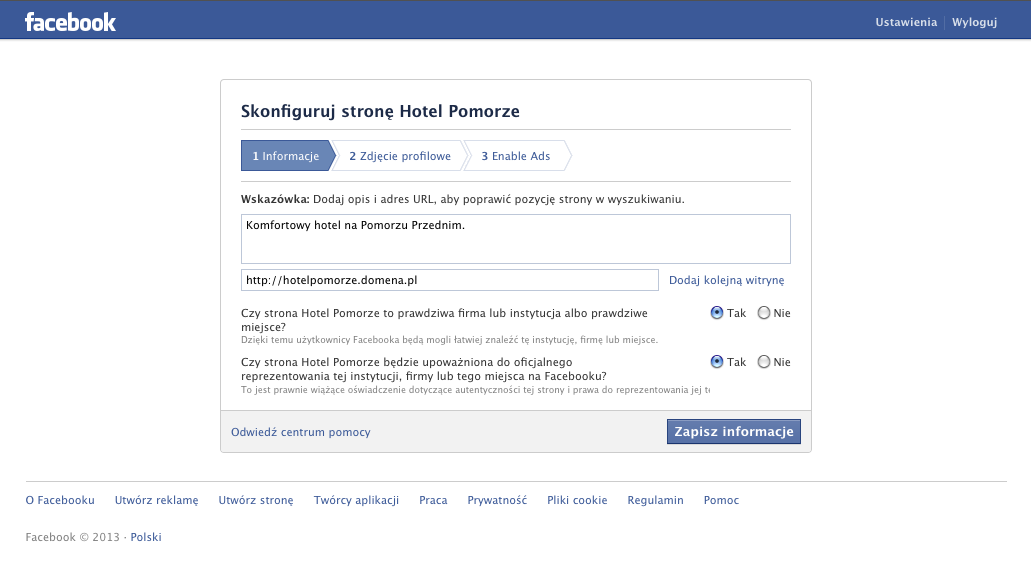This screenshot has height=575, width=1031.
Task: Go to the 3 Enable Ads step
Action: tap(516, 156)
